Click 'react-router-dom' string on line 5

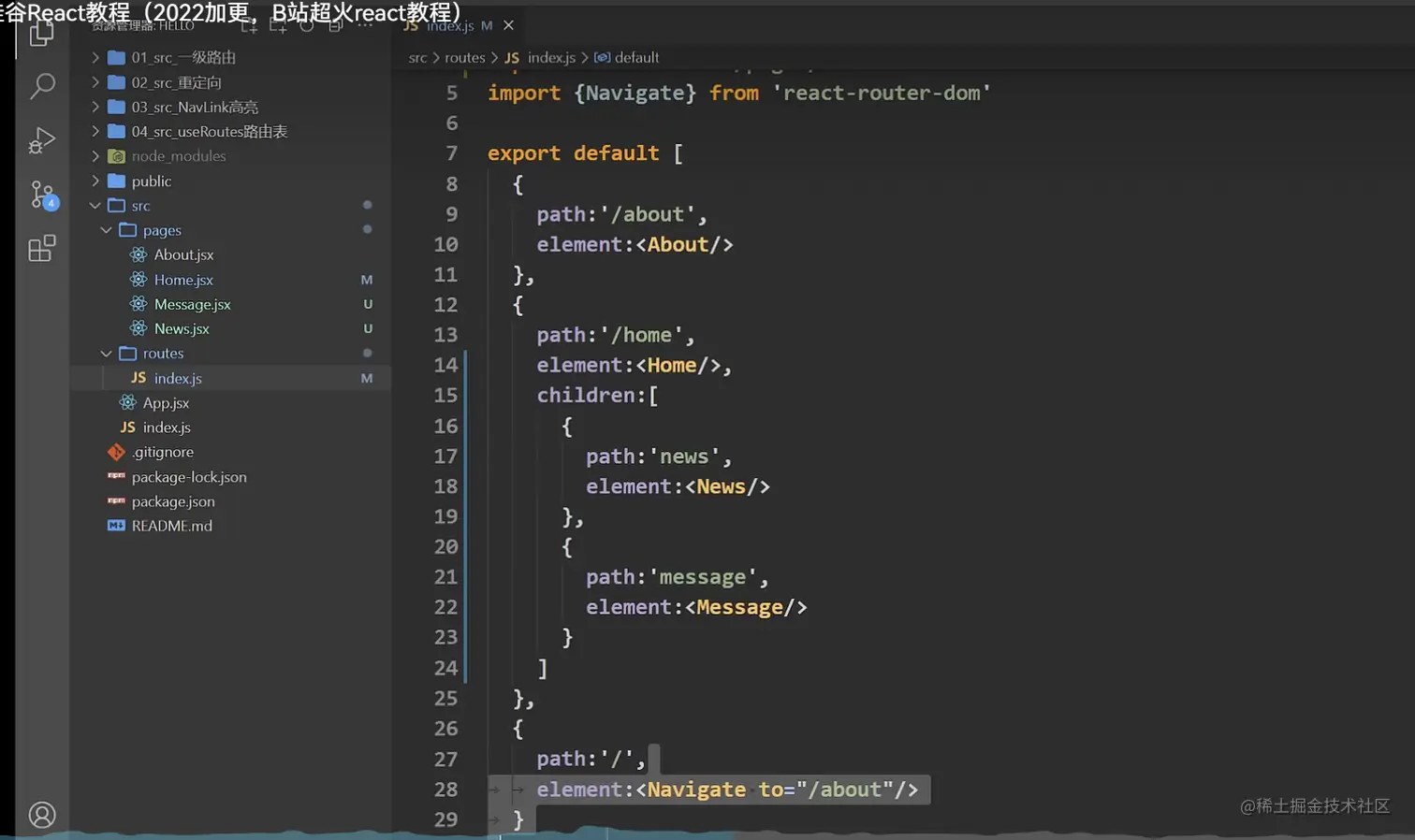[x=882, y=93]
